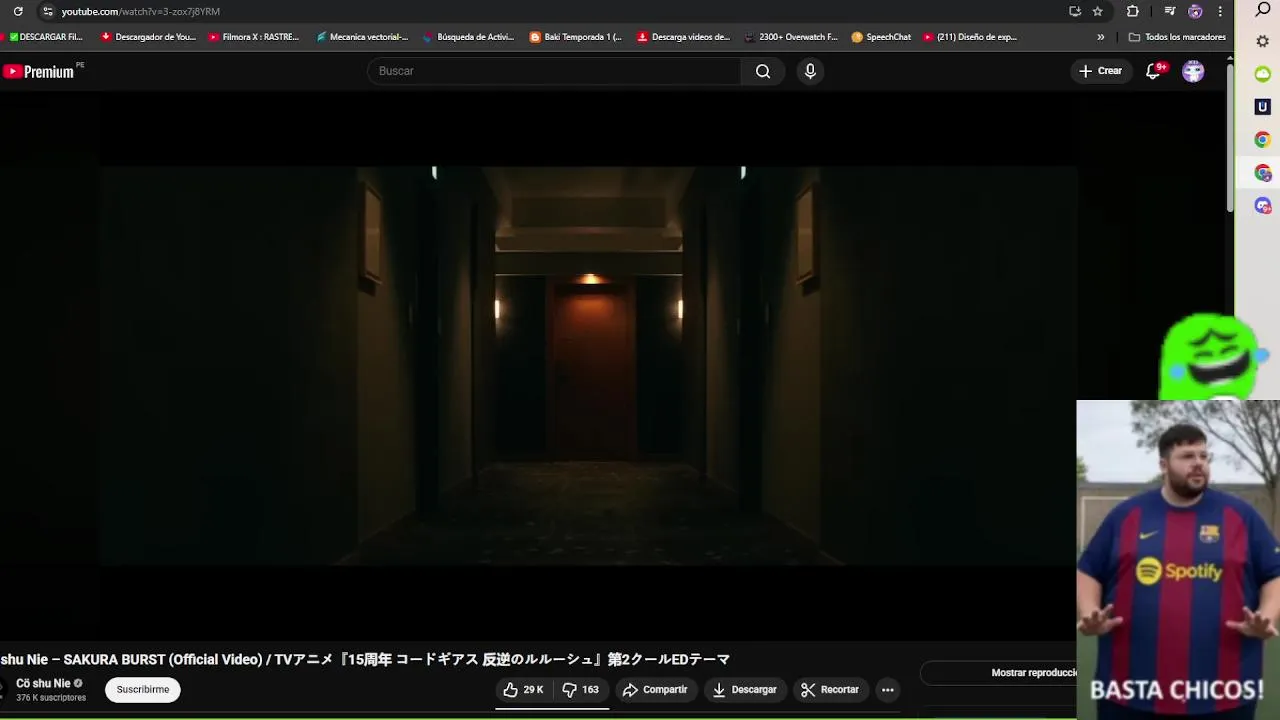Open the notifications bell with 9+ badge
Viewport: 1280px width, 720px height.
pyautogui.click(x=1154, y=71)
